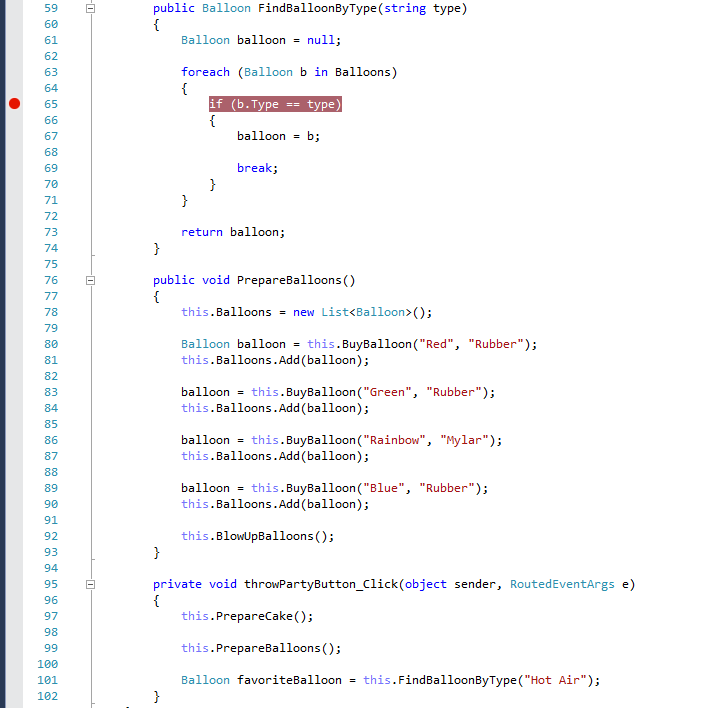Screen dimensions: 709x708
Task: Set a breakpoint in margin at line 67
Action: [x=14, y=136]
